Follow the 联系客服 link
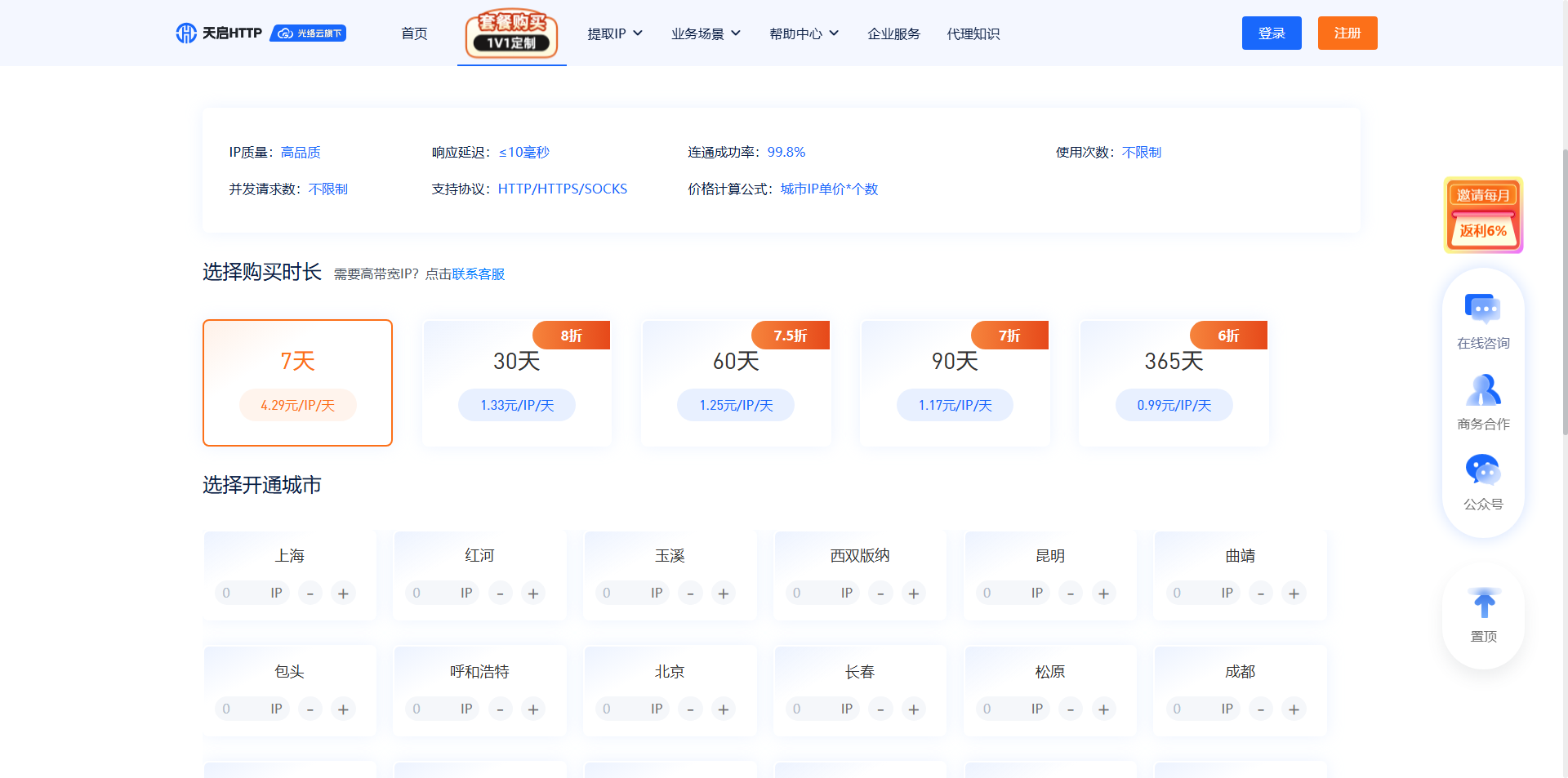Screen dimensions: 1568x778 [479, 274]
